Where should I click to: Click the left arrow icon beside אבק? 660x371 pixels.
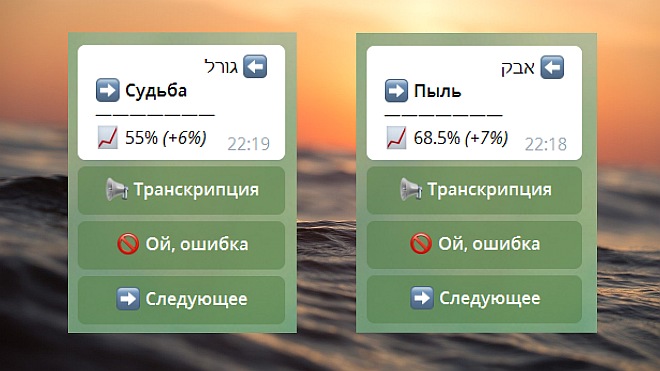(552, 67)
